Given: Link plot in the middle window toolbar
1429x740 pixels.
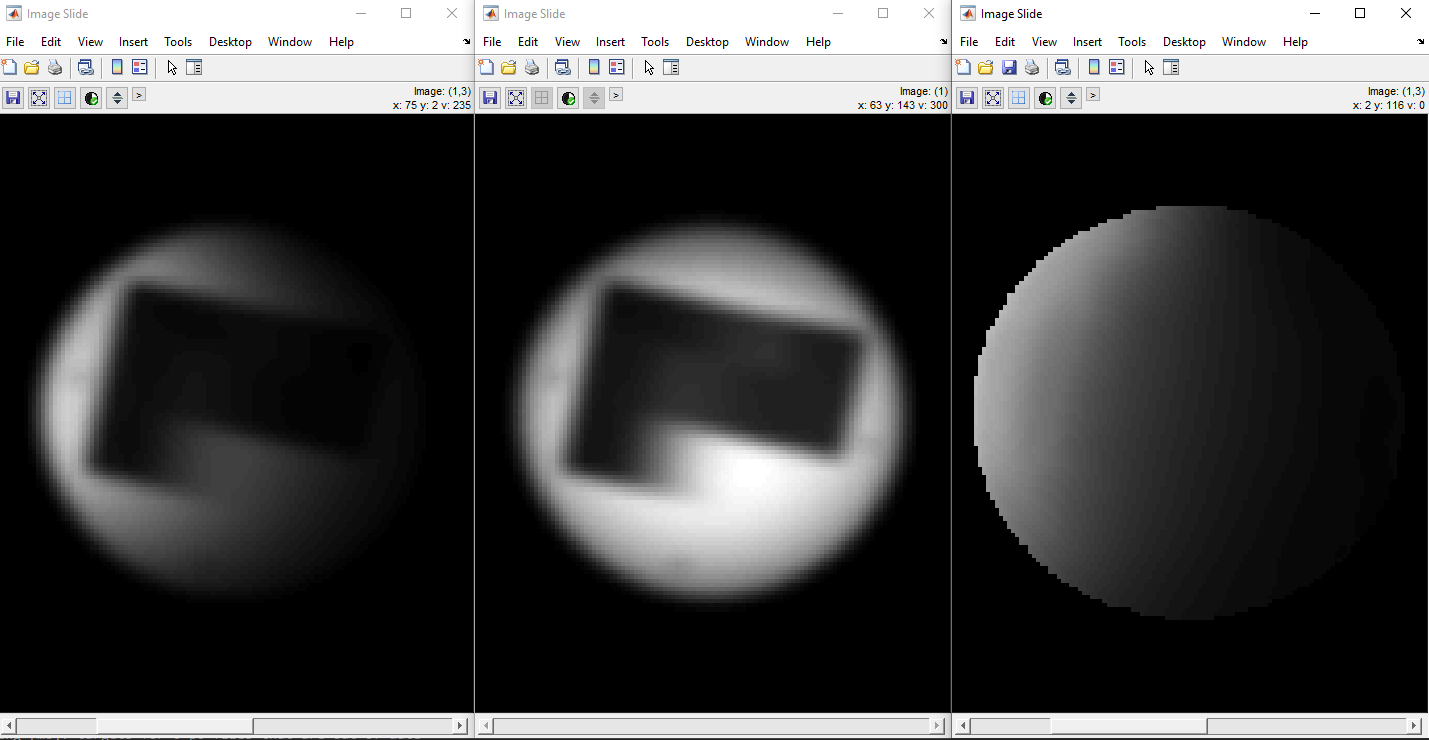Looking at the screenshot, I should click(563, 67).
